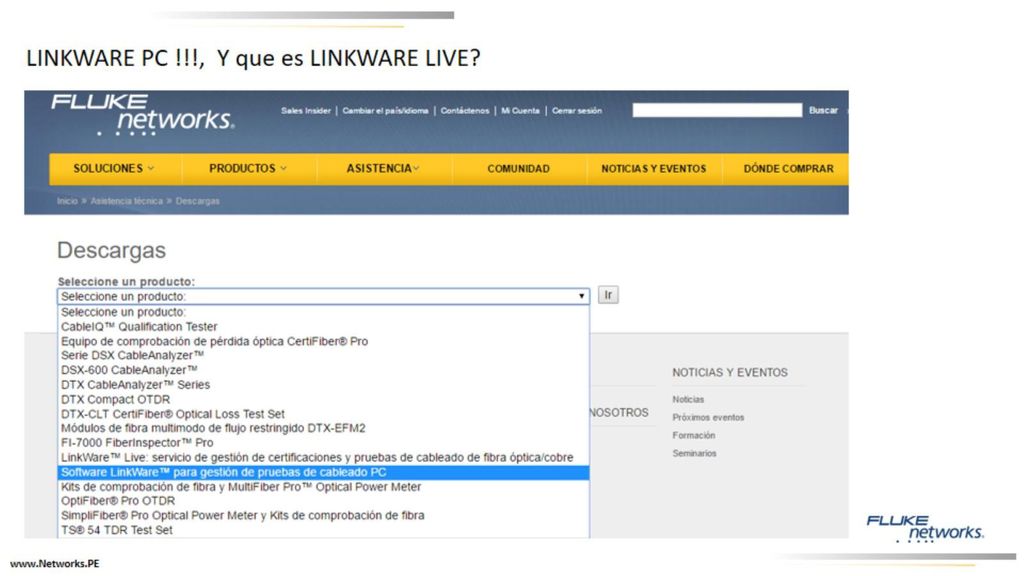The width and height of the screenshot is (1024, 576).
Task: Click the Inicio breadcrumb link
Action: coord(67,201)
